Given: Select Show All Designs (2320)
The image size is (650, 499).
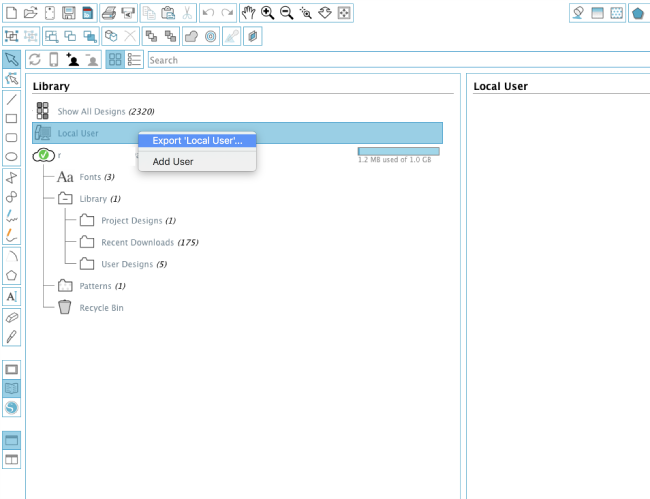Looking at the screenshot, I should (106, 111).
